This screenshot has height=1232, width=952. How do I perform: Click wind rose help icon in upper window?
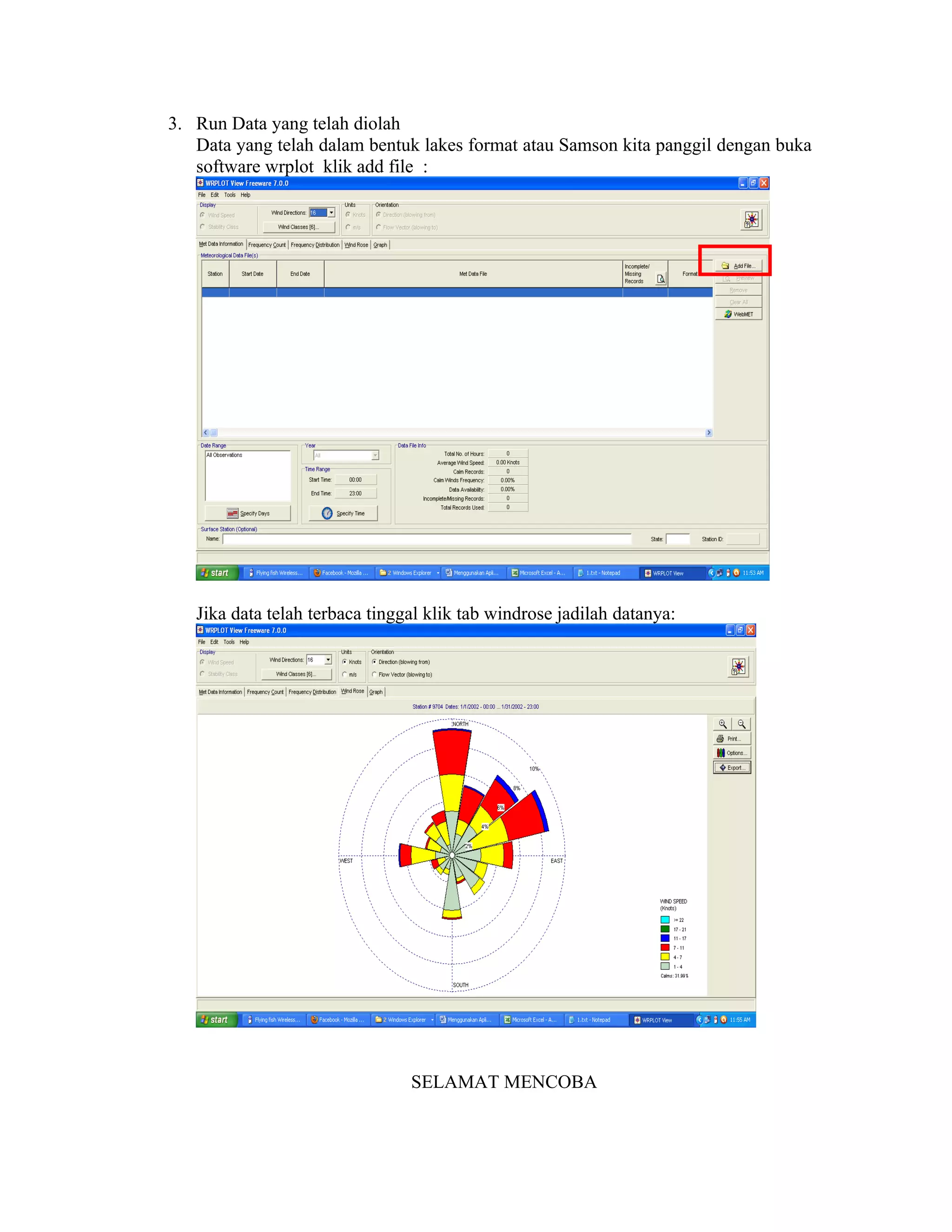pyautogui.click(x=751, y=219)
